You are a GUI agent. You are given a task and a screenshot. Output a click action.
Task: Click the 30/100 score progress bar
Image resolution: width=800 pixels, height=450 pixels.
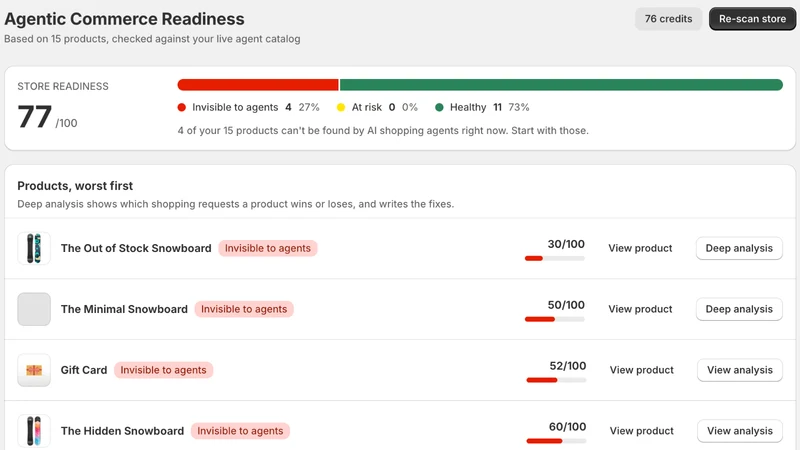555,258
